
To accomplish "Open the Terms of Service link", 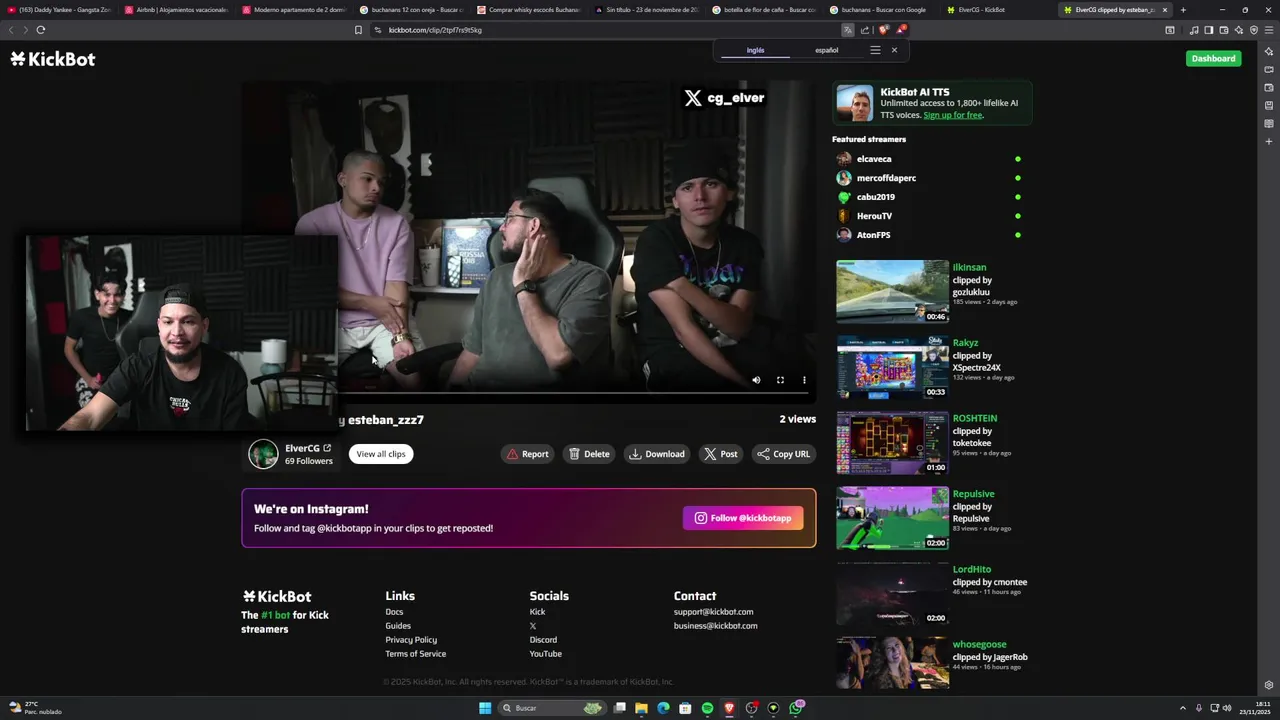I will pos(415,654).
